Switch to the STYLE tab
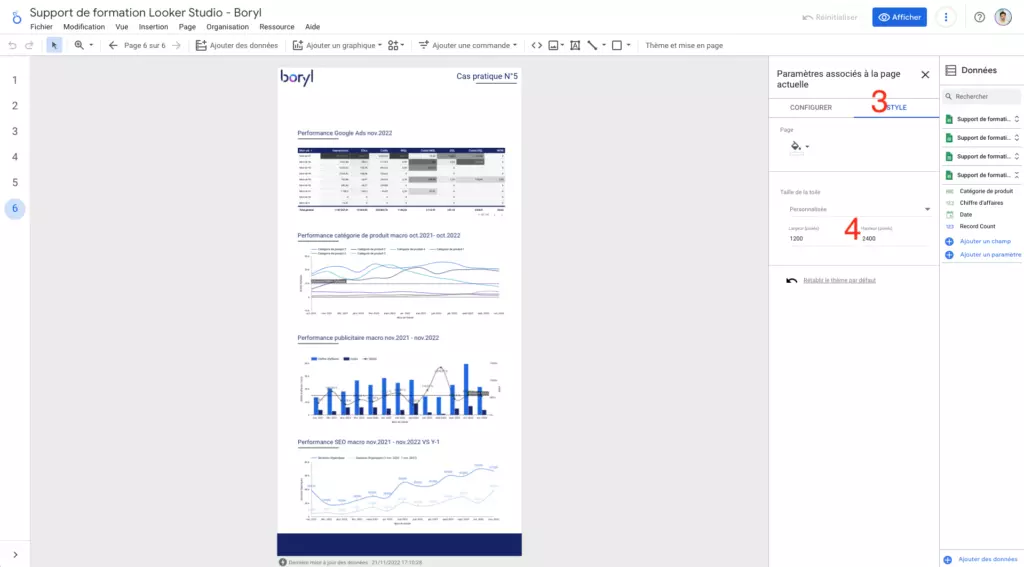 (x=896, y=107)
